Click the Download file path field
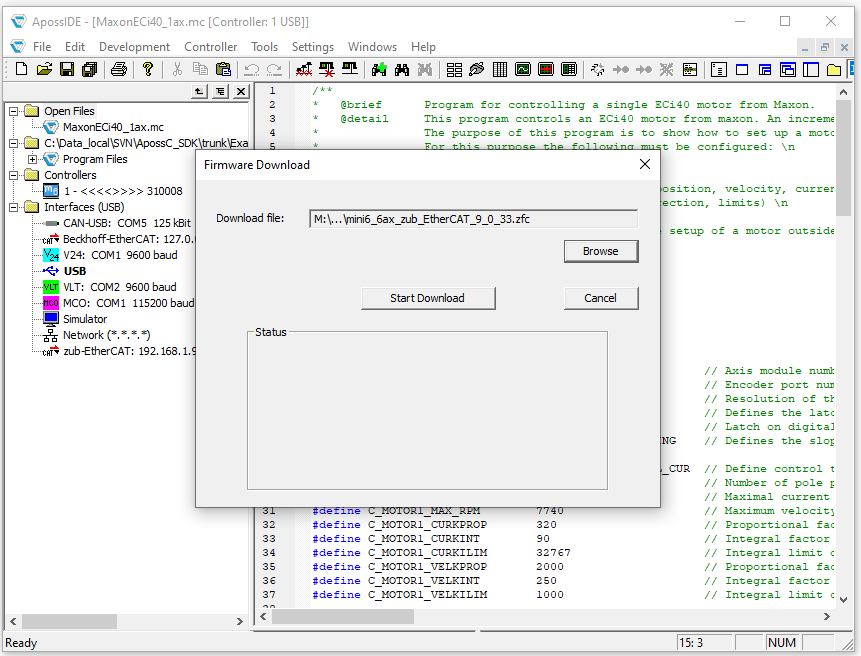This screenshot has height=656, width=861. [473, 219]
